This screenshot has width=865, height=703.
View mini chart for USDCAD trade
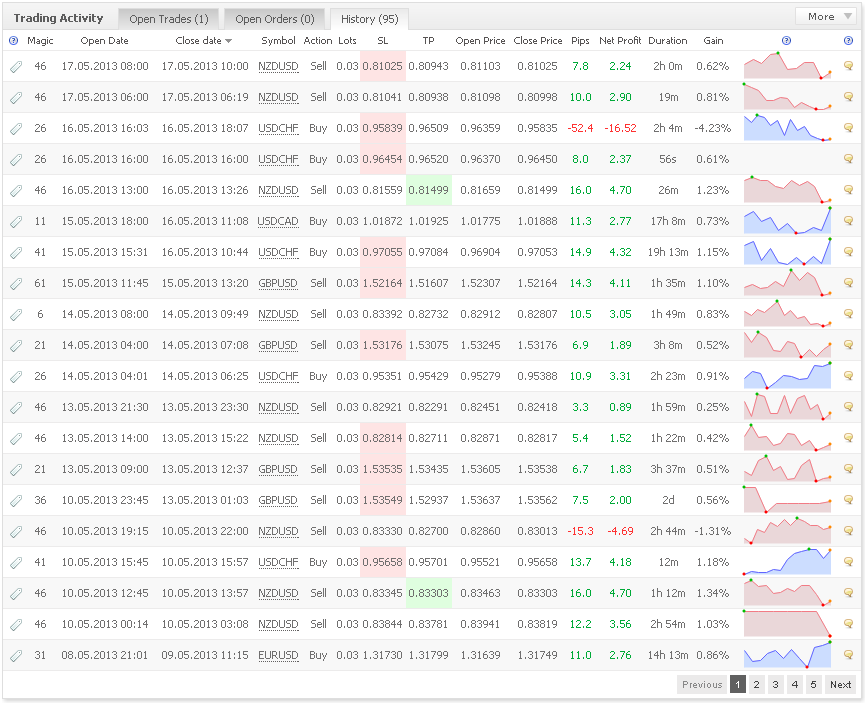pyautogui.click(x=787, y=221)
